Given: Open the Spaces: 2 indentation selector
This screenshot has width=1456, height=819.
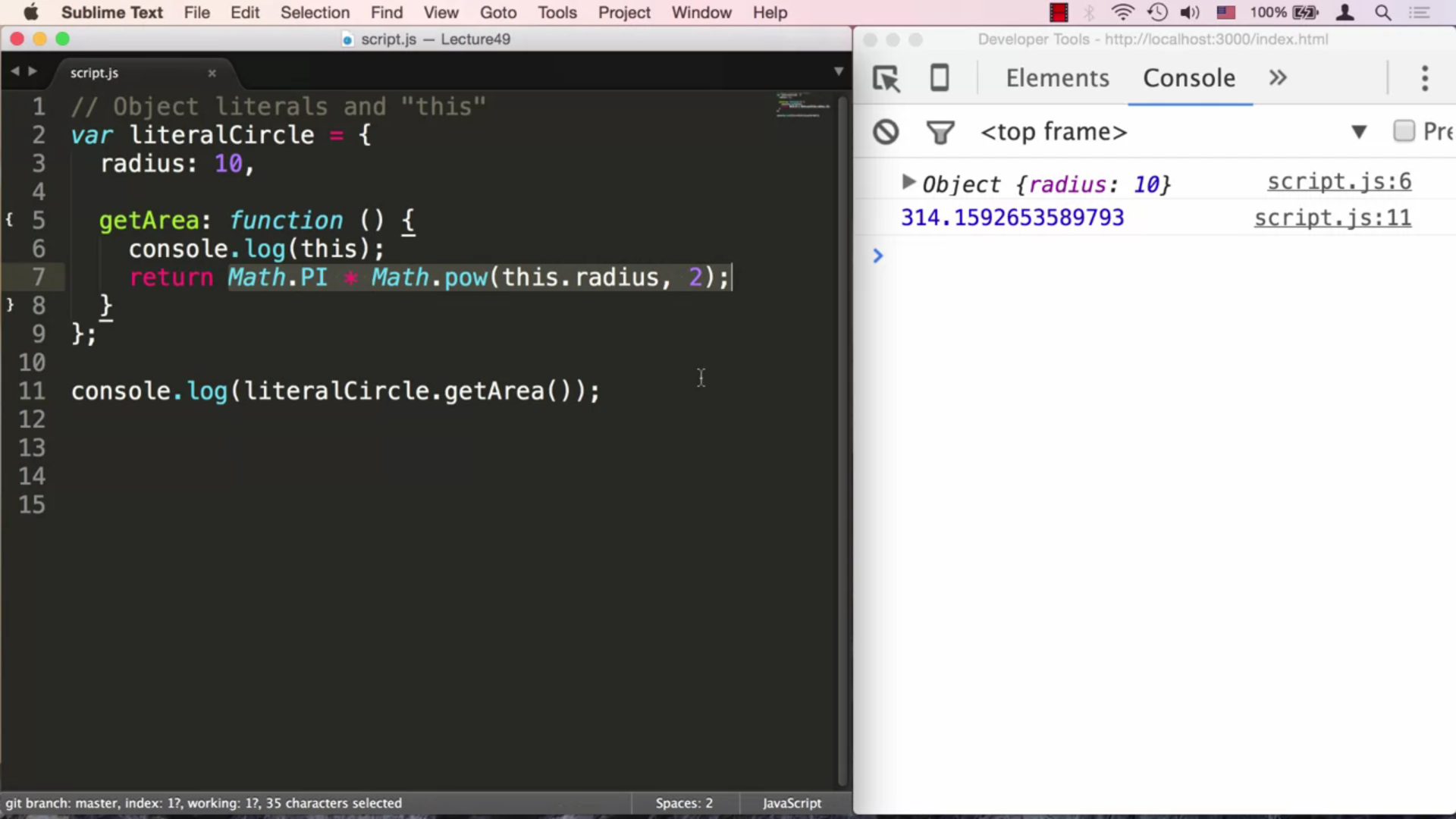Looking at the screenshot, I should click(x=684, y=803).
